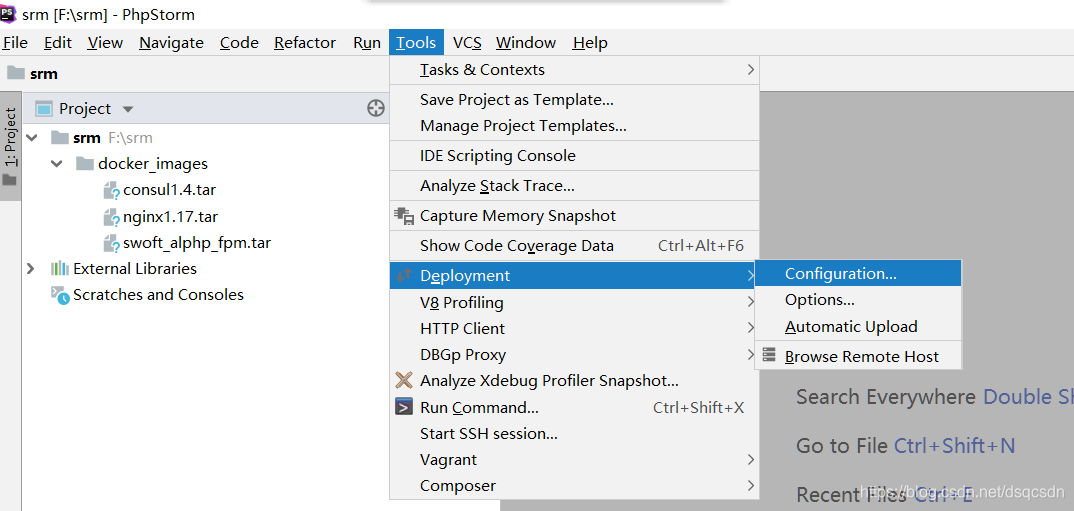
Task: Open the Help menu
Action: pos(590,42)
